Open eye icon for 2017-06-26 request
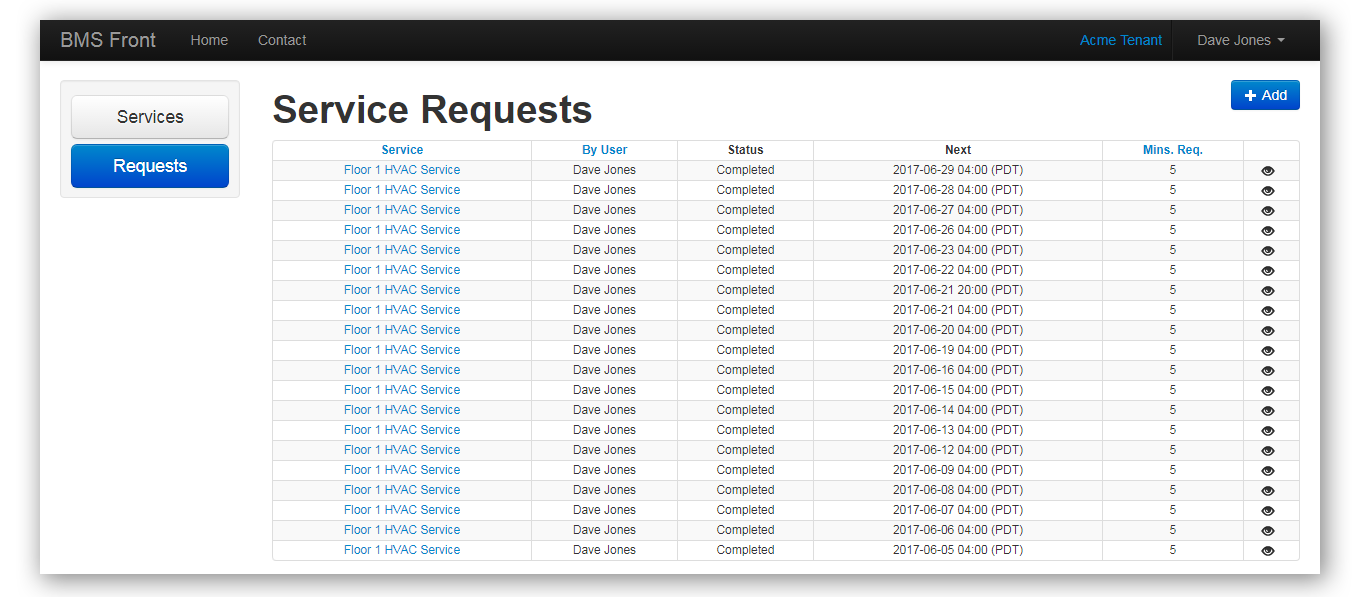This screenshot has width=1360, height=597. tap(1268, 231)
